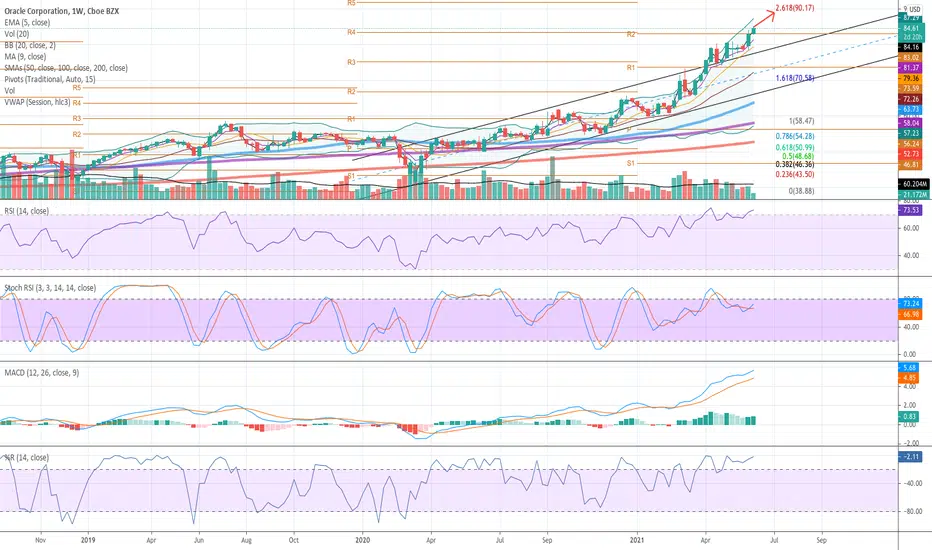Select the Vol (20) indicator legend

pos(17,34)
